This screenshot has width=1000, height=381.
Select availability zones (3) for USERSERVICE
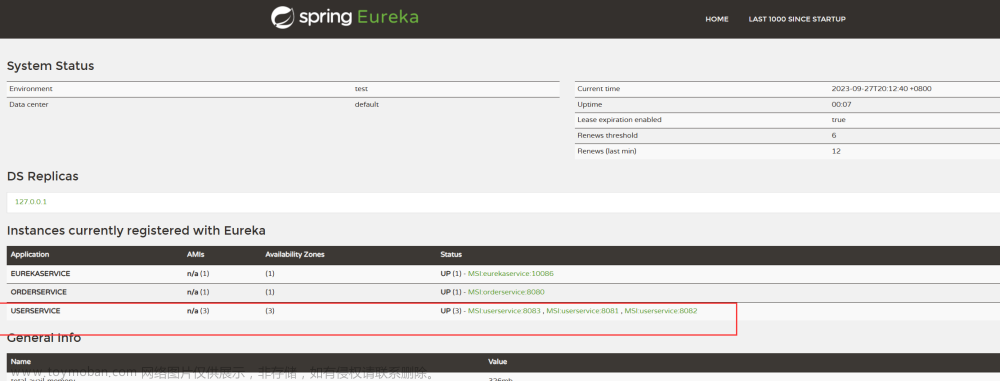[270, 311]
